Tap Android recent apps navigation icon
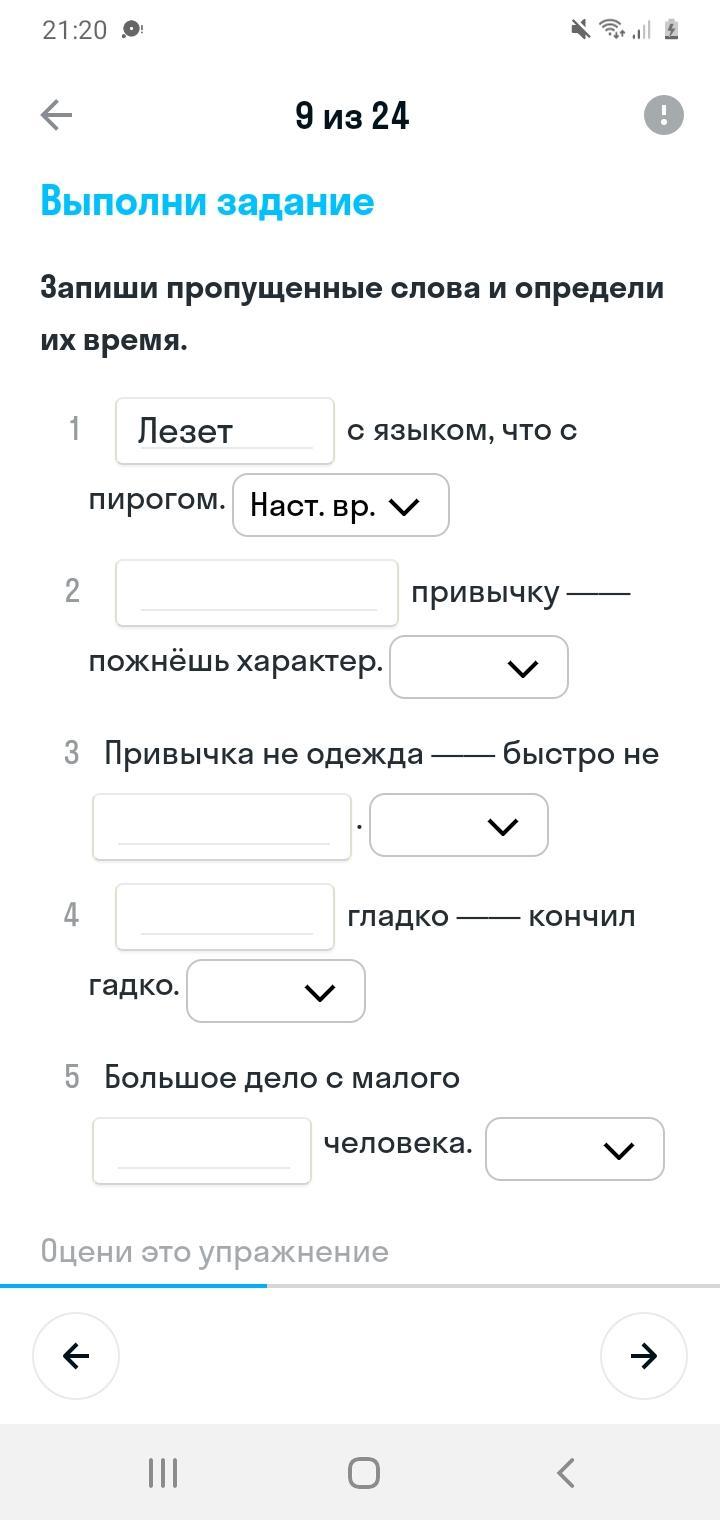The image size is (720, 1520). 163,1472
